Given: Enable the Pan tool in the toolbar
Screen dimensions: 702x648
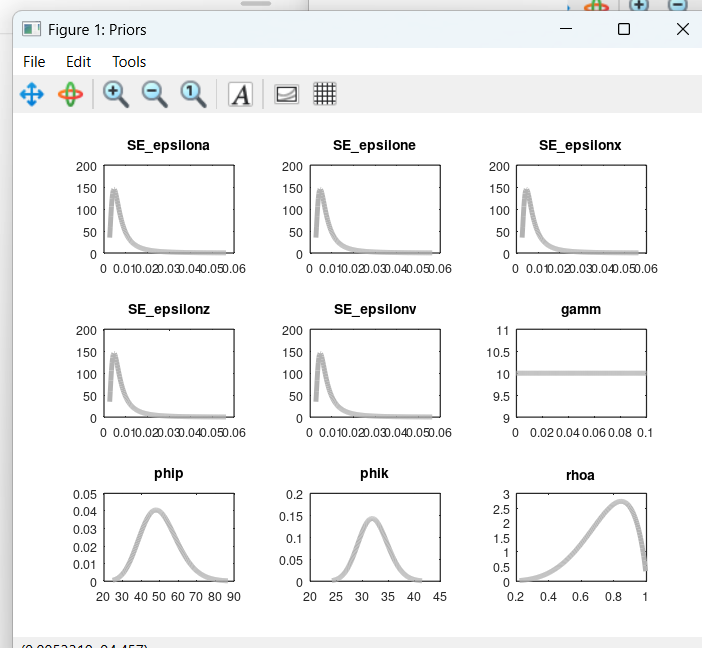Looking at the screenshot, I should (x=32, y=95).
